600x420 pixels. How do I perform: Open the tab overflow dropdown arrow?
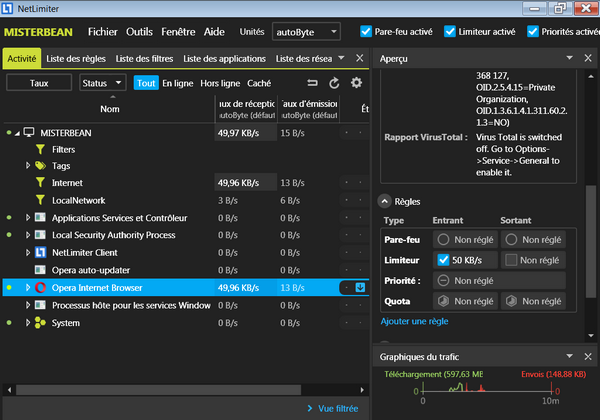click(x=341, y=58)
